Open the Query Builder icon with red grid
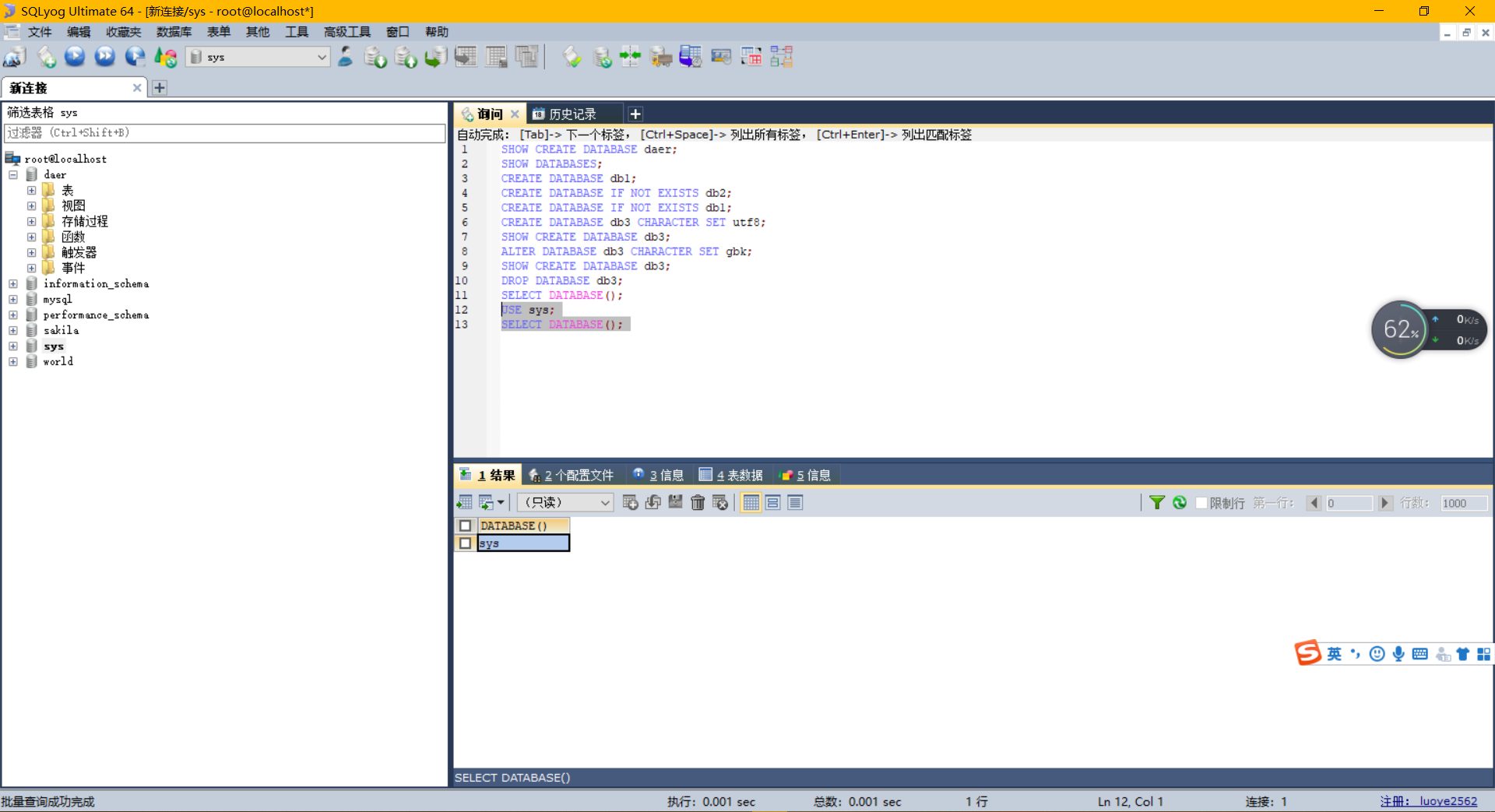Screen dimensions: 1495x812 pyautogui.click(x=751, y=57)
